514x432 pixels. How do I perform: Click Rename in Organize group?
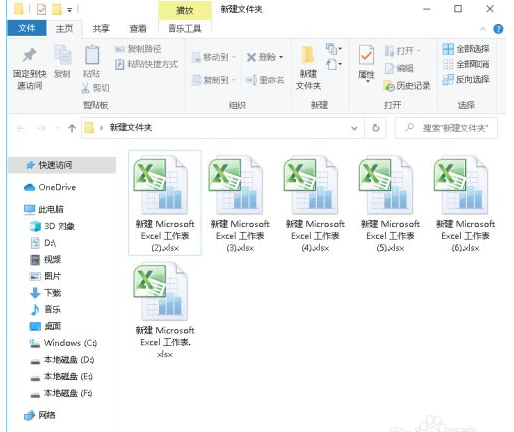265,80
